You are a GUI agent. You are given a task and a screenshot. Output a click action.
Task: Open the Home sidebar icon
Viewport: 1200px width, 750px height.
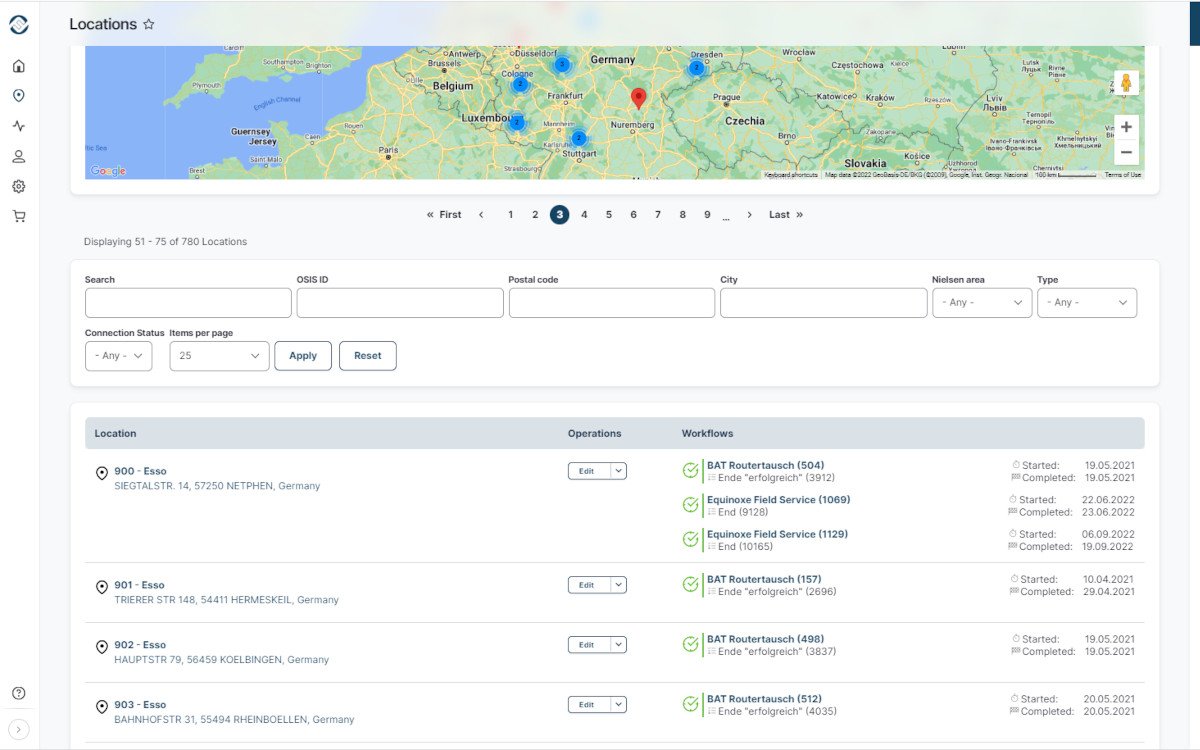[19, 66]
